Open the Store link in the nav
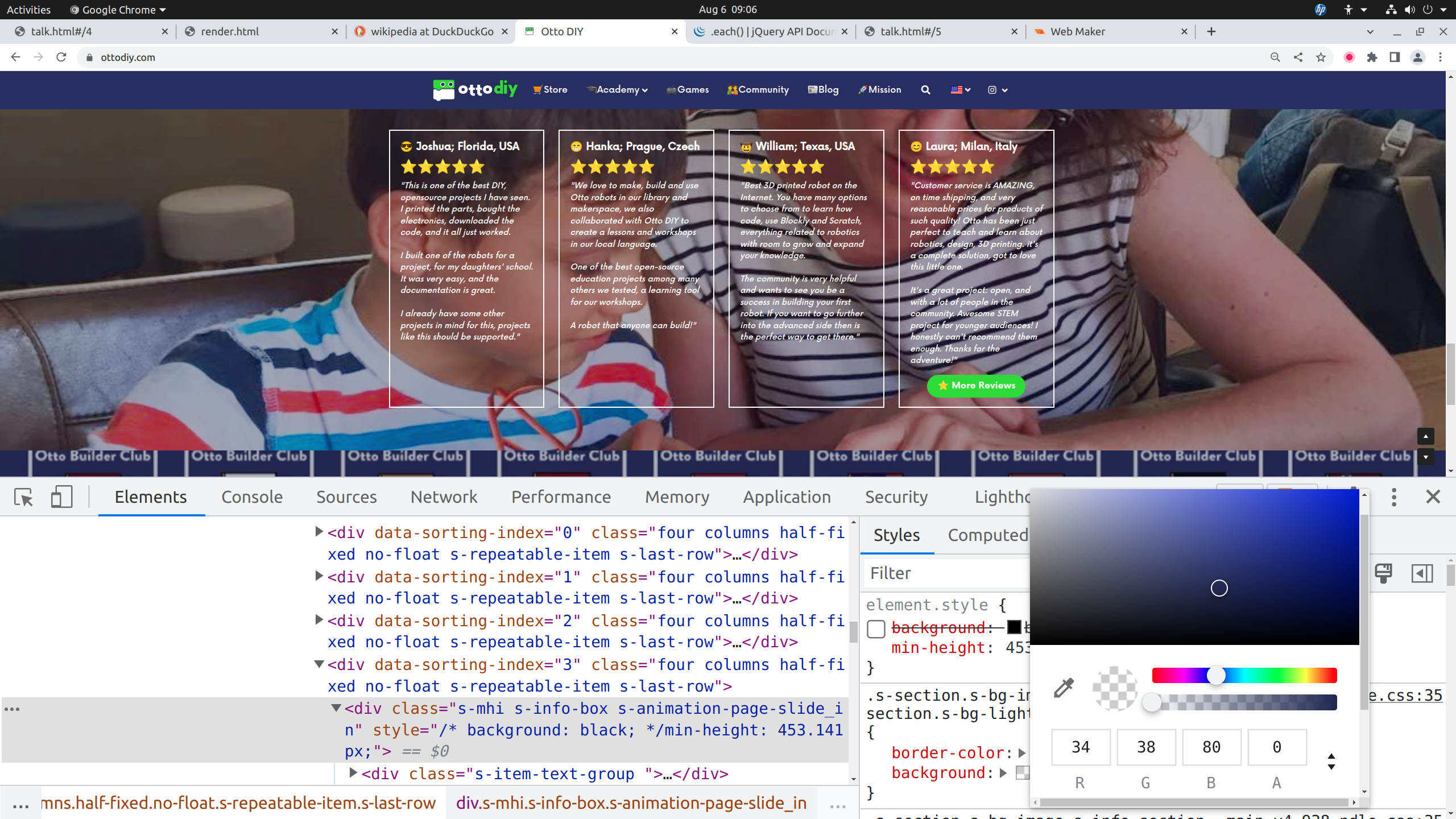Viewport: 1456px width, 819px height. click(550, 90)
